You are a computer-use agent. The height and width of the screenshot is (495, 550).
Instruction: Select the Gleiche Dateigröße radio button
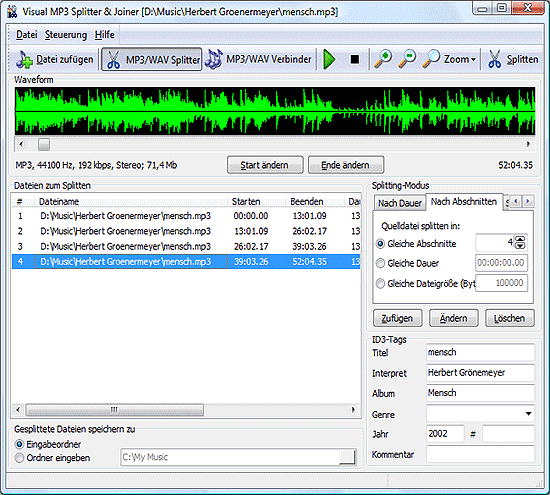coord(380,283)
